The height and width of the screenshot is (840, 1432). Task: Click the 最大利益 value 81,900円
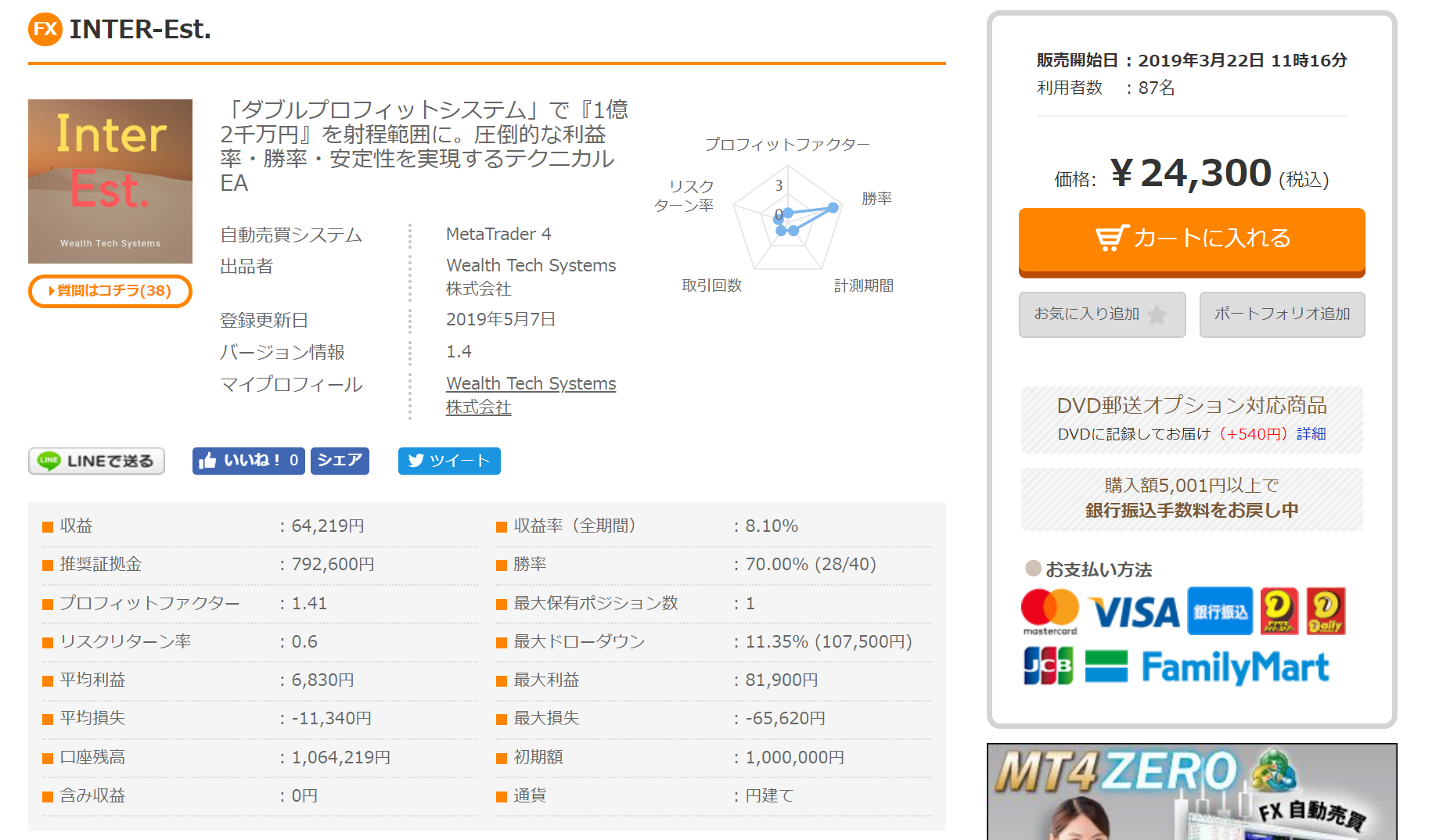782,680
